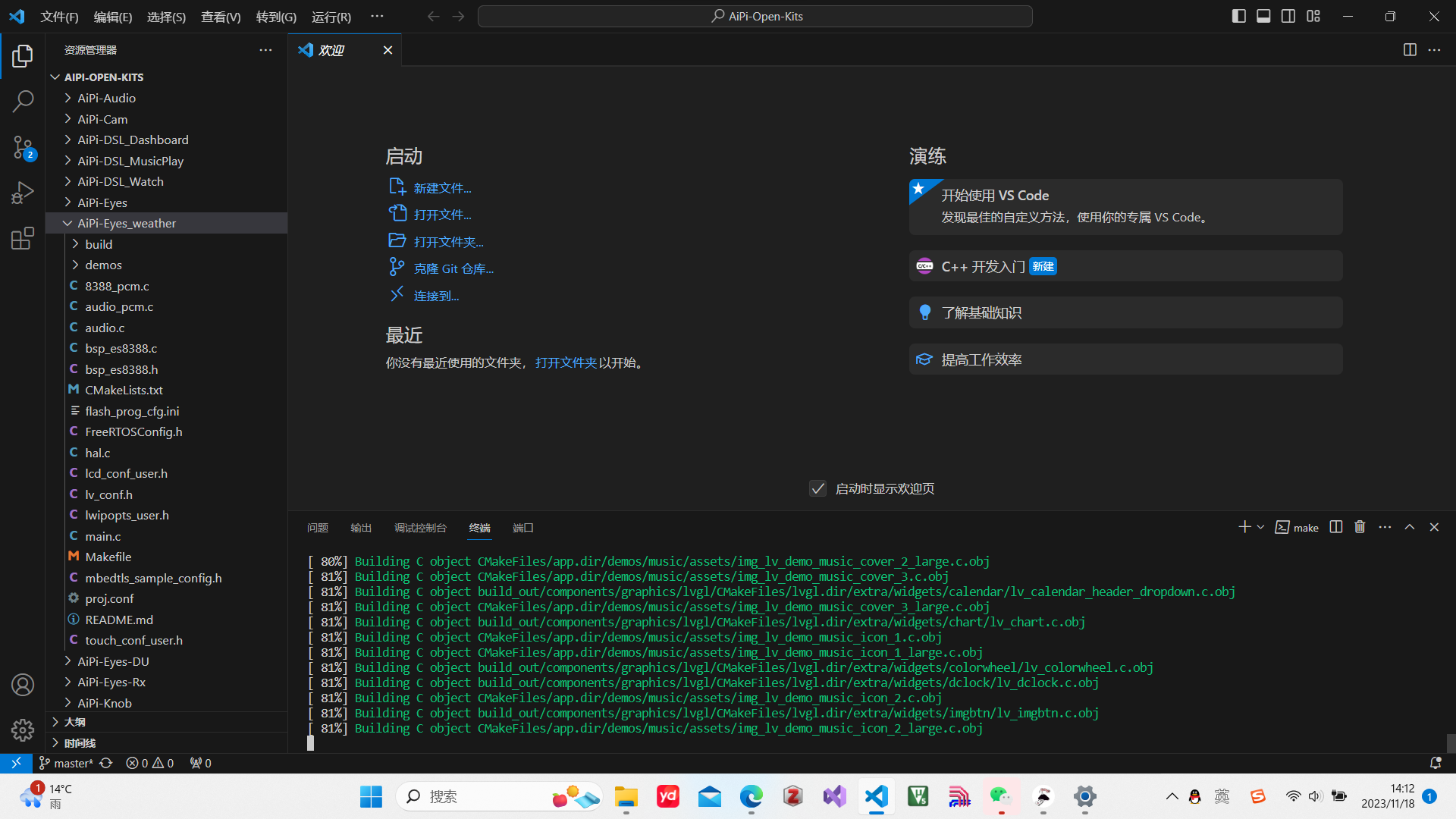
Task: Open forwarded ports indicator in status bar
Action: coord(200,763)
